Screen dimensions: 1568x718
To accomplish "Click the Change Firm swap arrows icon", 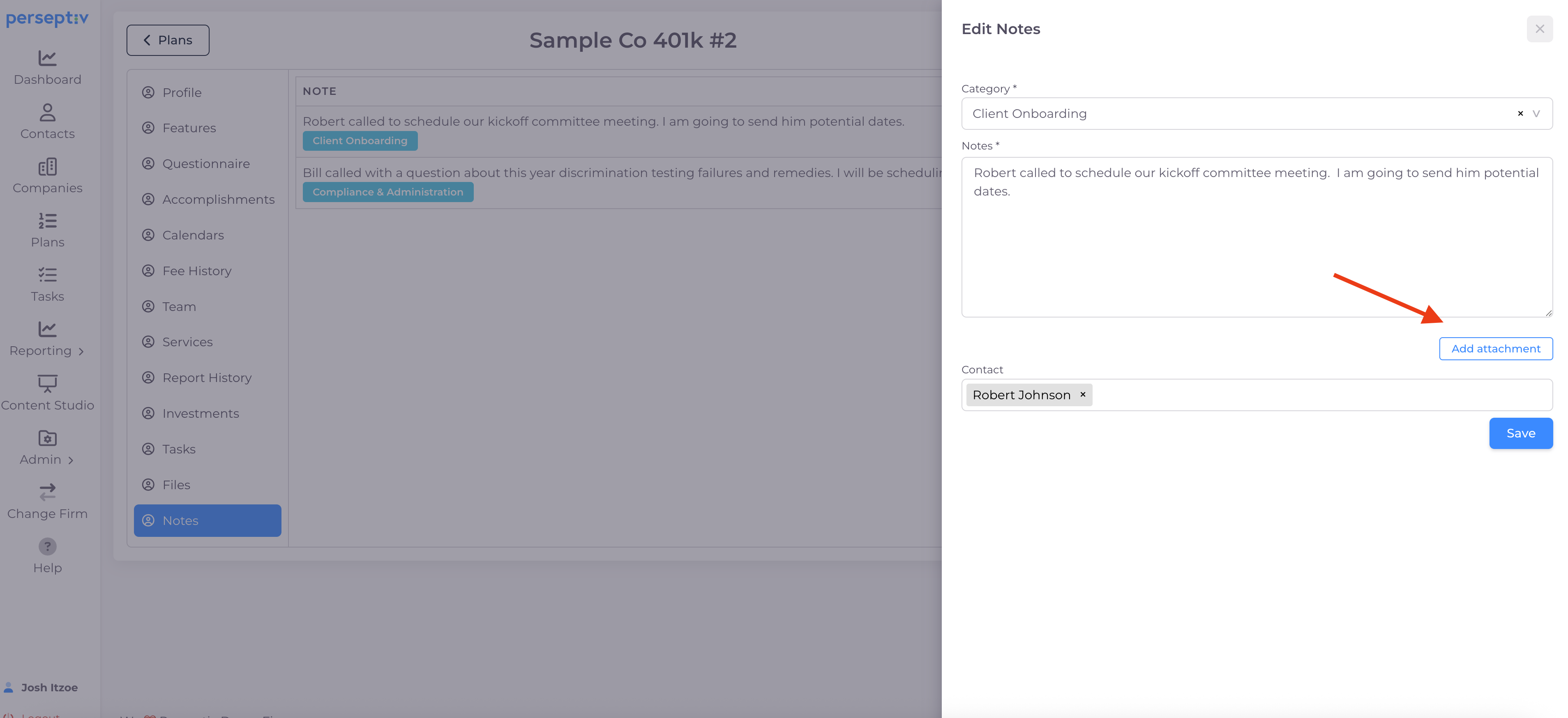I will 48,492.
